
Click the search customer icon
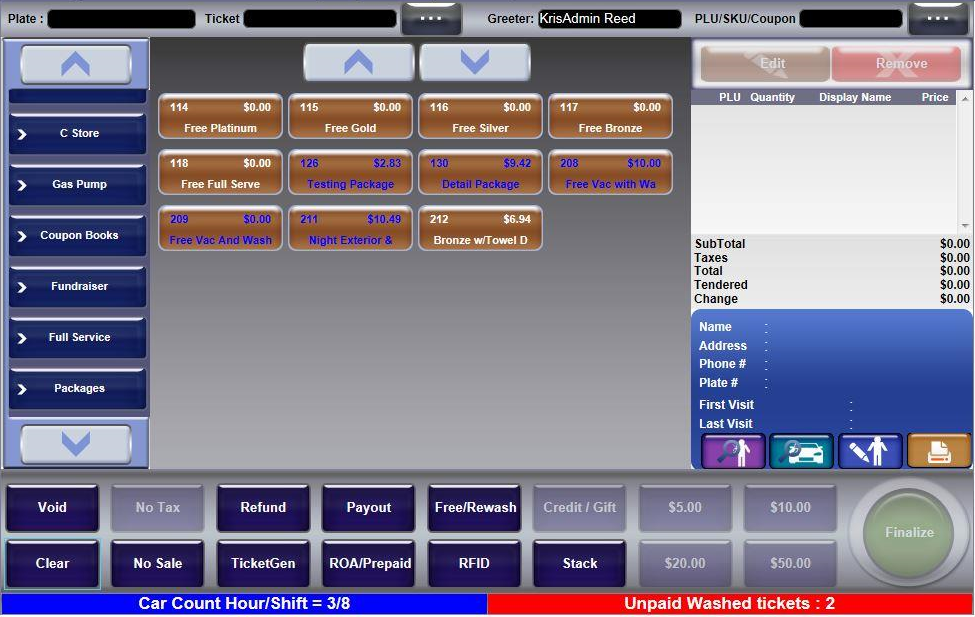[733, 451]
